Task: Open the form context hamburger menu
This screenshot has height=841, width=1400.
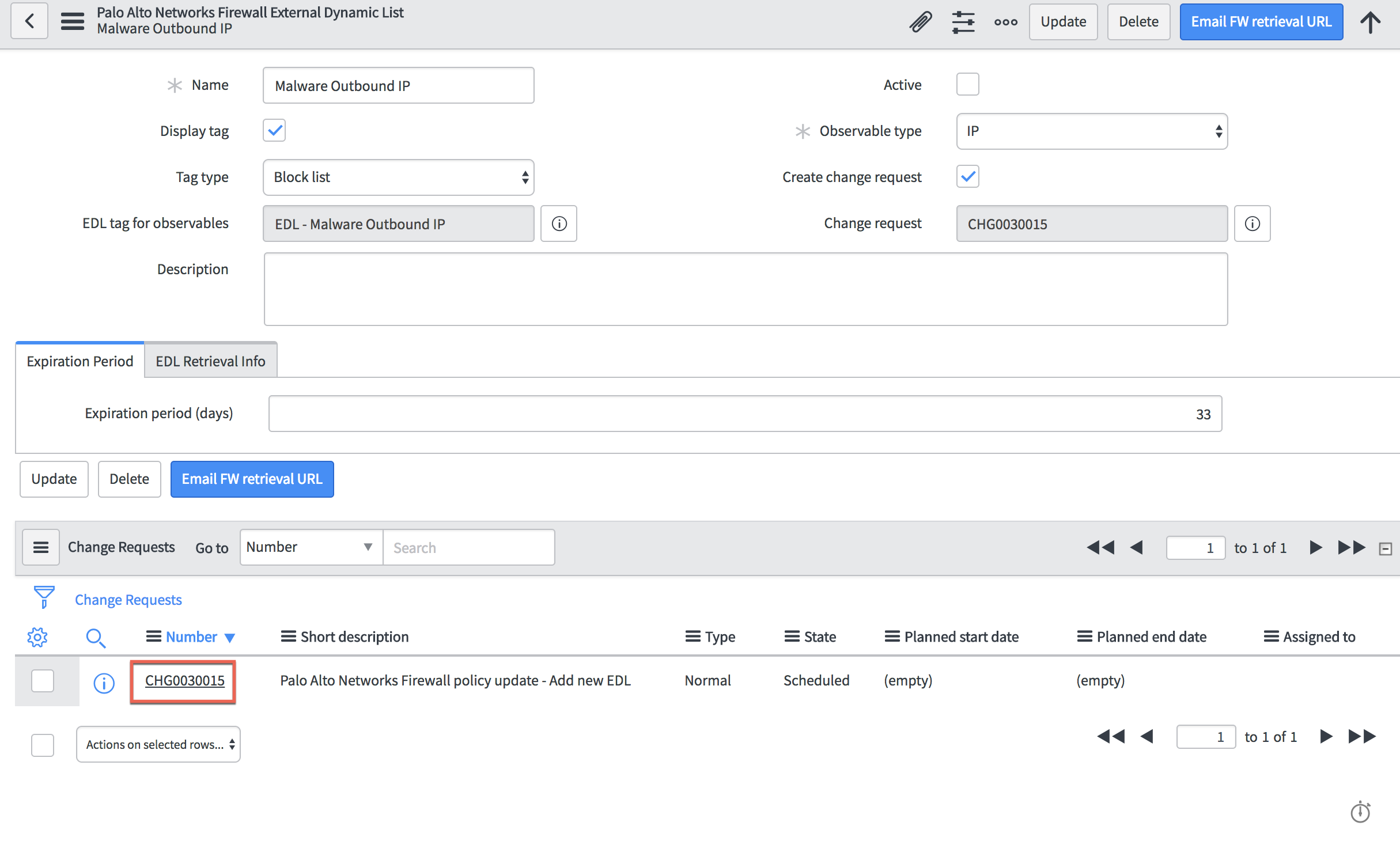Action: (x=73, y=21)
